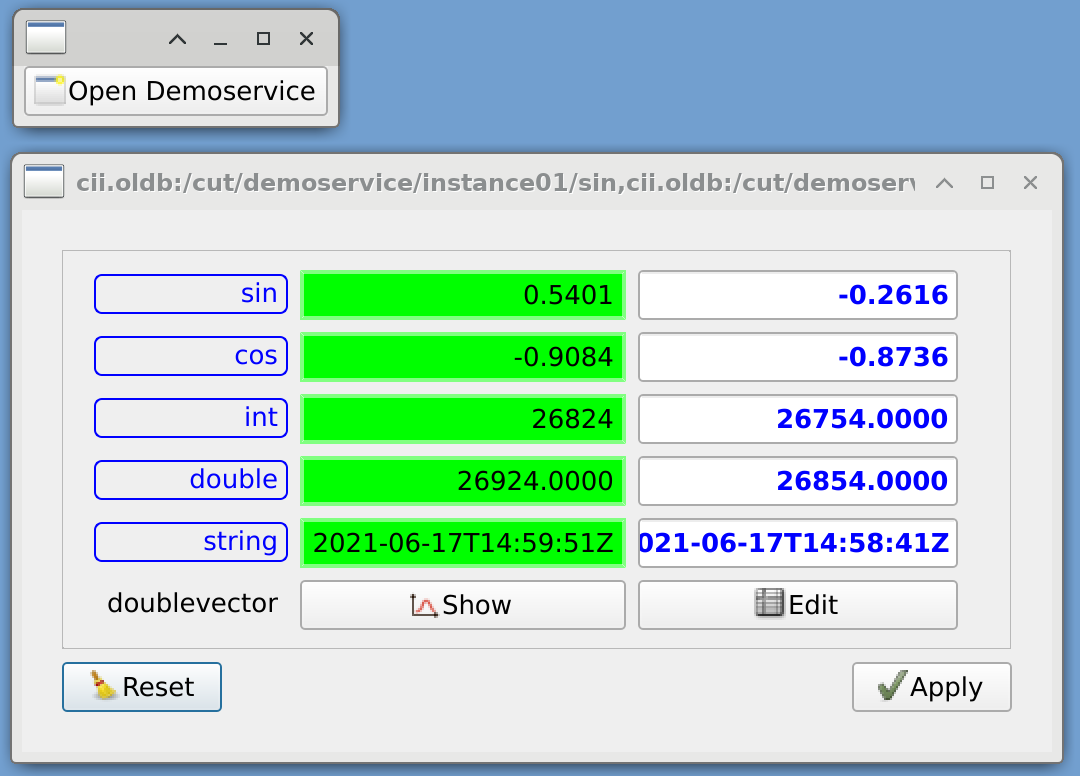
Task: Select the cos label field
Action: point(191,356)
